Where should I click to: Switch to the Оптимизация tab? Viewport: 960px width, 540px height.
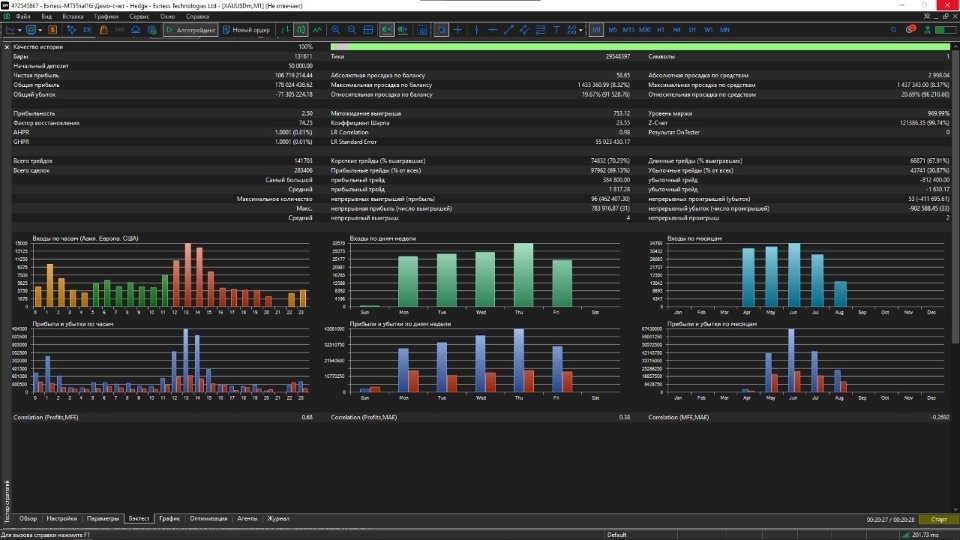click(208, 519)
